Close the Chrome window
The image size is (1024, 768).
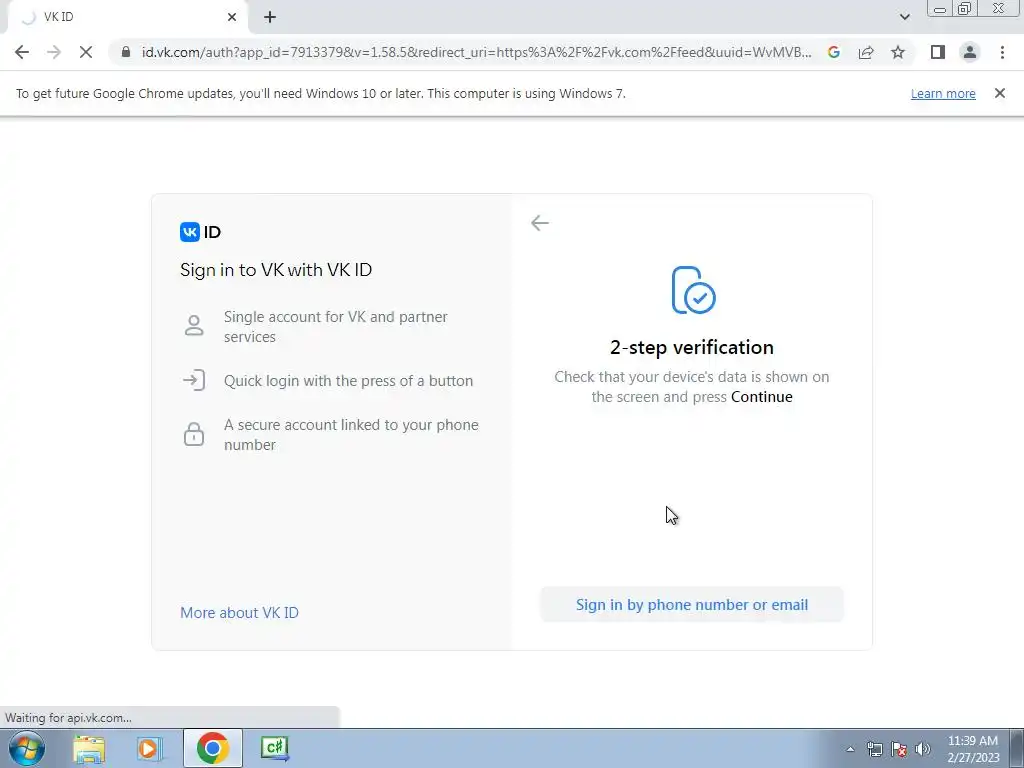coord(999,8)
